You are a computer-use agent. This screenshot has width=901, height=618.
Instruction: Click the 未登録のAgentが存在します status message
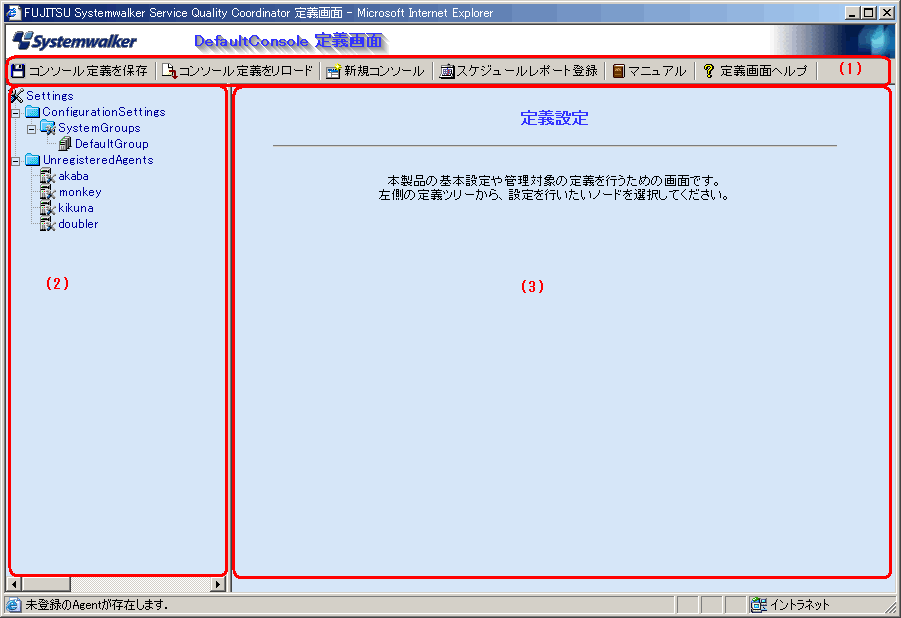[x=97, y=605]
